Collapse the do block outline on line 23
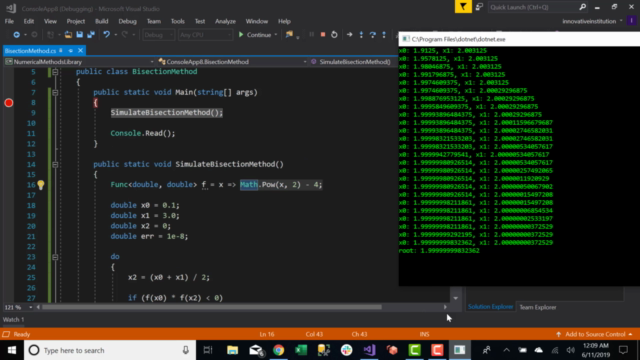The width and height of the screenshot is (640, 360). [x=55, y=257]
